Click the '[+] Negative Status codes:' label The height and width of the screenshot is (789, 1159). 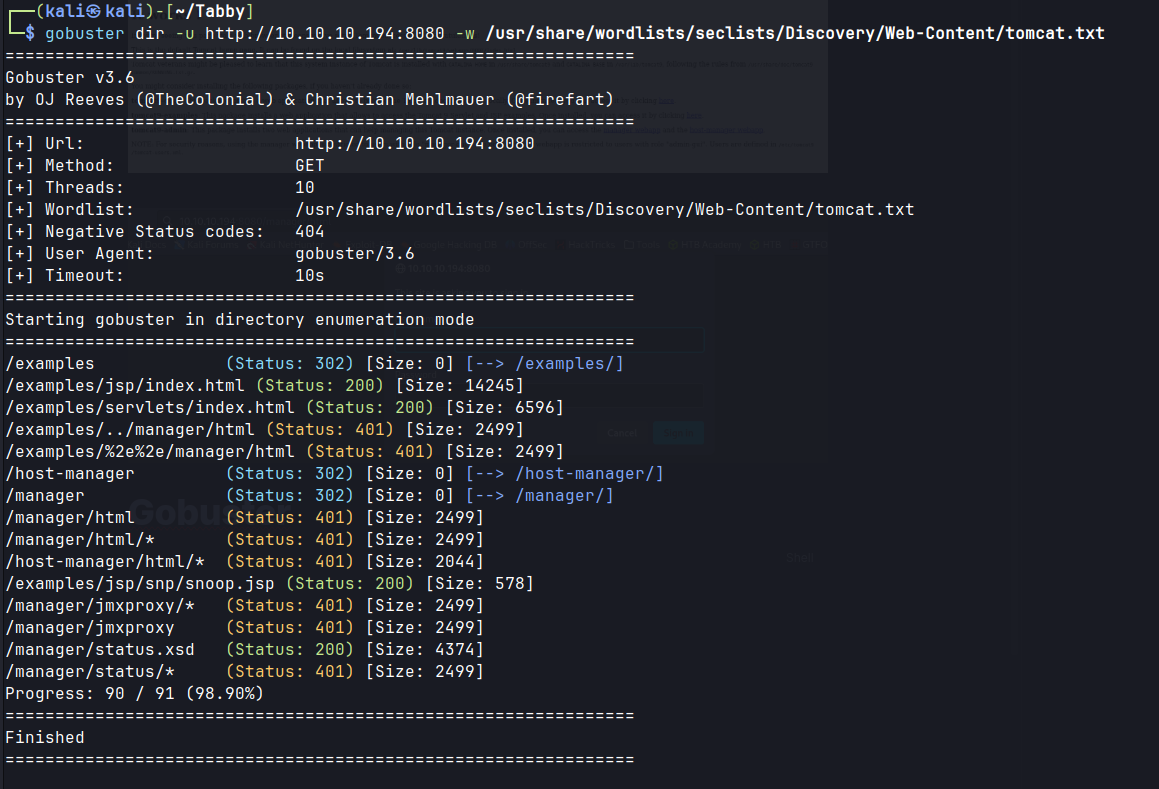pos(135,231)
